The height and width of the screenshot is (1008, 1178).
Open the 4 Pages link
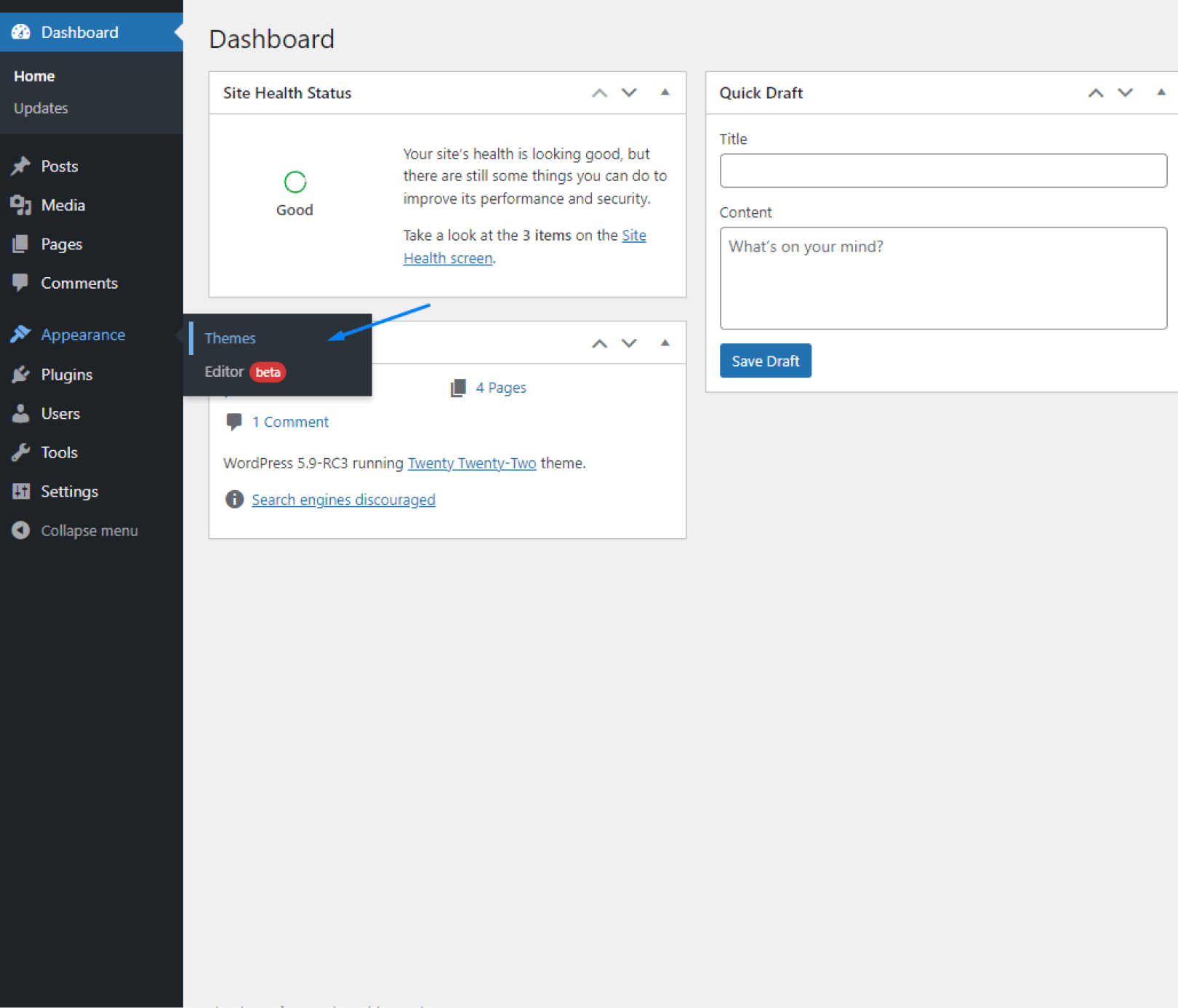click(501, 388)
